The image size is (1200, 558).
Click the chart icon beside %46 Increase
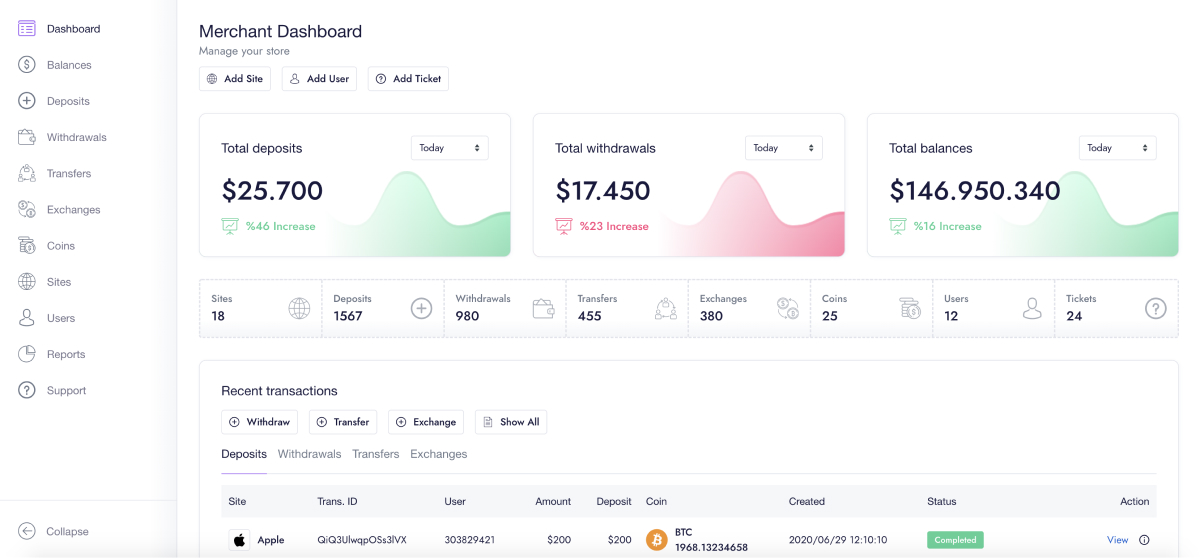point(230,226)
